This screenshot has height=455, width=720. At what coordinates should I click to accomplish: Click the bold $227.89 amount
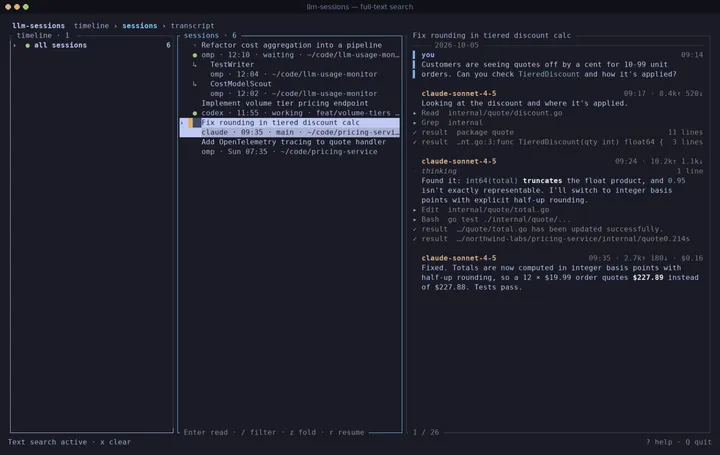(x=648, y=277)
